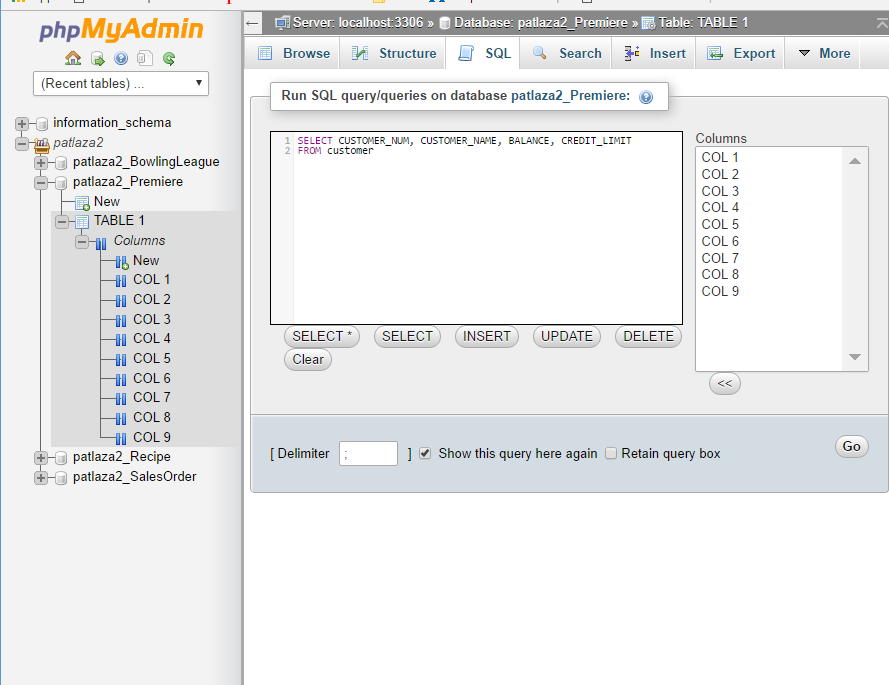Click inside the SQL query editor

(476, 228)
